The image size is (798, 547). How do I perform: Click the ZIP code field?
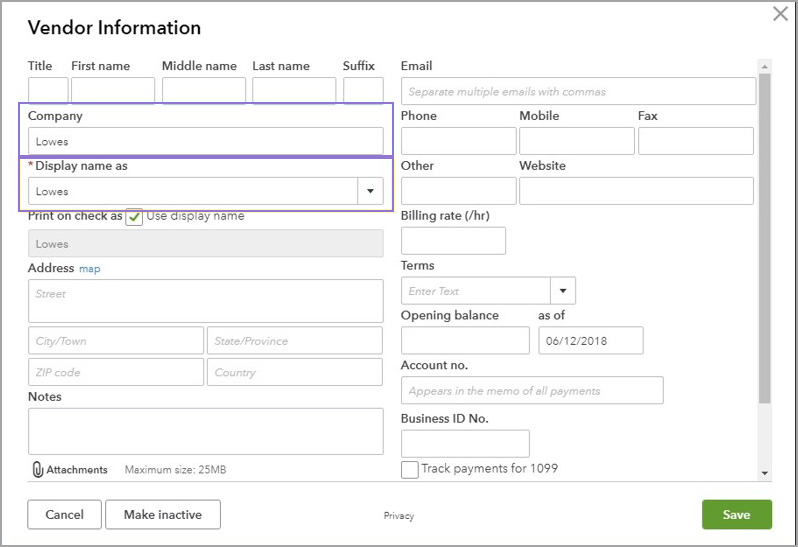click(116, 372)
